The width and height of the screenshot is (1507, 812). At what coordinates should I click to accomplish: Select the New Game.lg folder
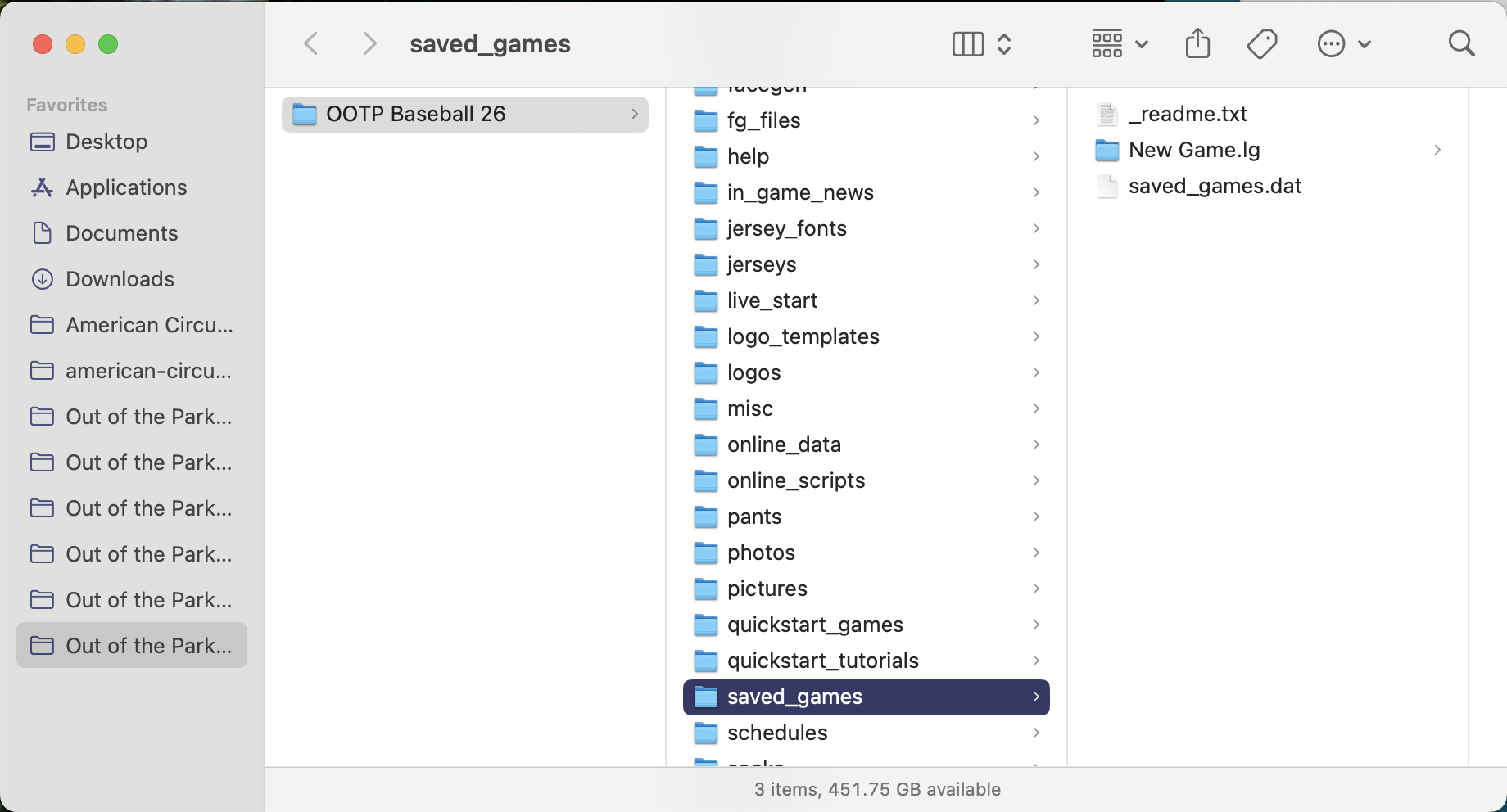(x=1268, y=150)
